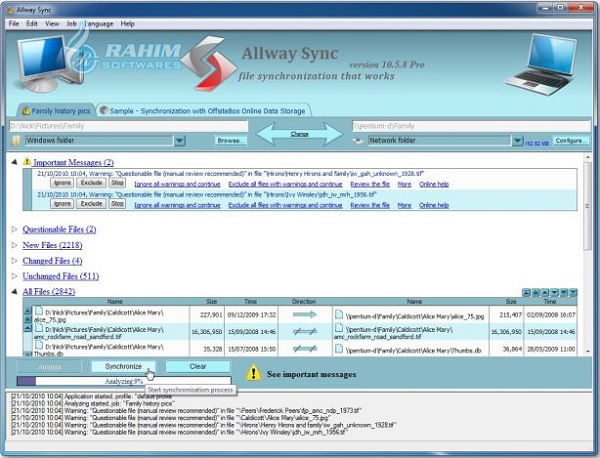Open the Network folder dropdown arrow

pos(517,141)
